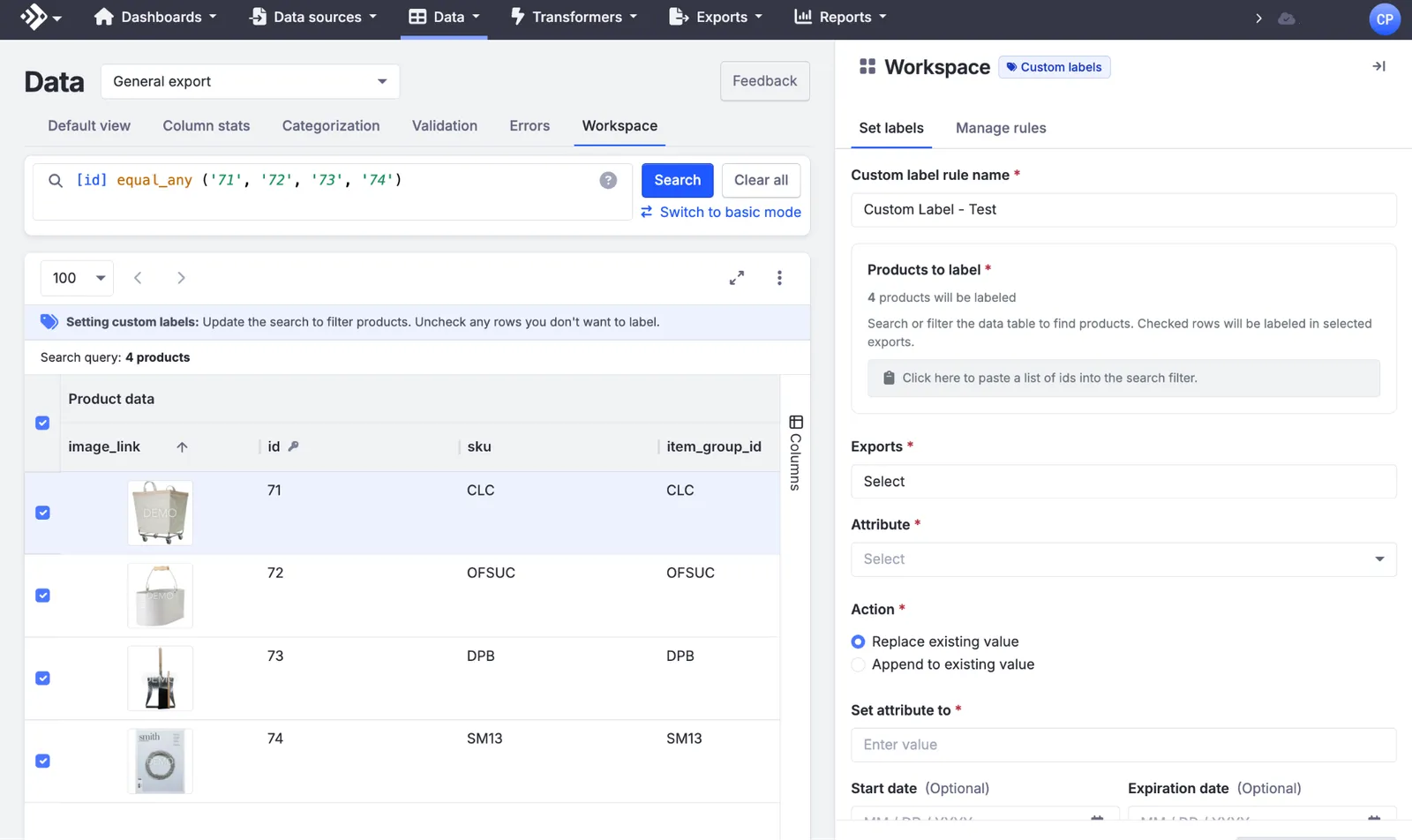Open the Exports select field
Image resolution: width=1412 pixels, height=840 pixels.
[1123, 482]
